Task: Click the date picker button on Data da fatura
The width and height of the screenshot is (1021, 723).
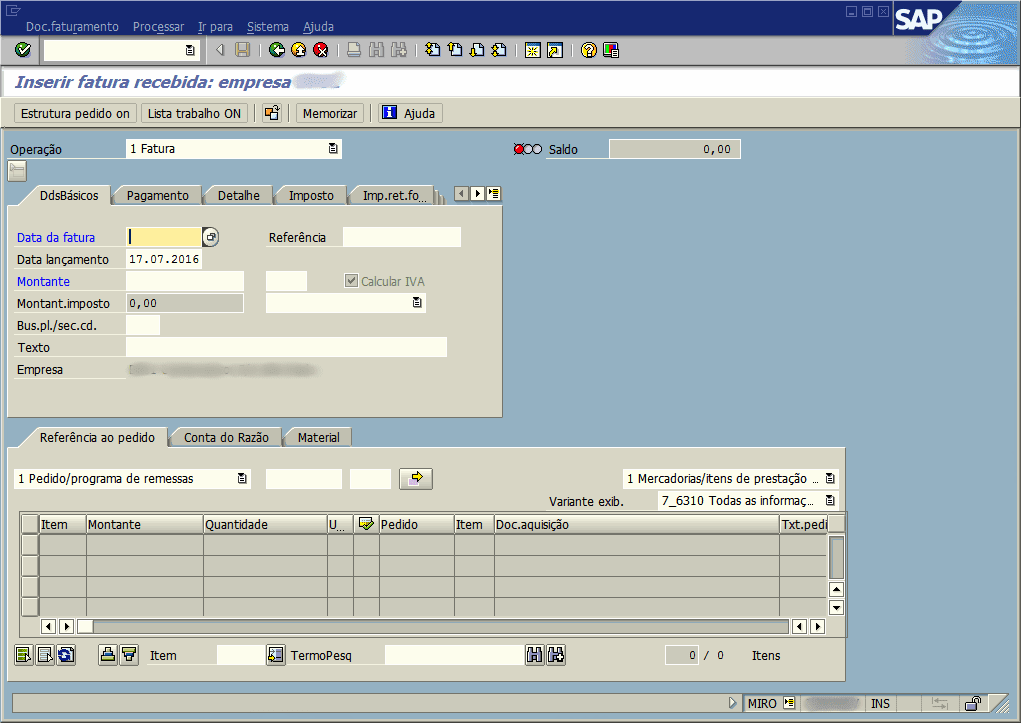Action: click(x=210, y=237)
